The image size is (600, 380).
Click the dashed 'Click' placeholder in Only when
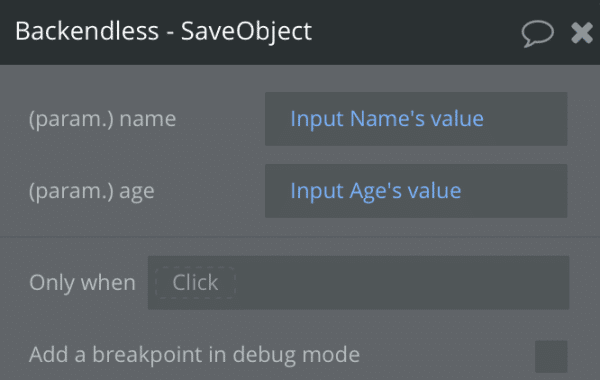point(195,283)
